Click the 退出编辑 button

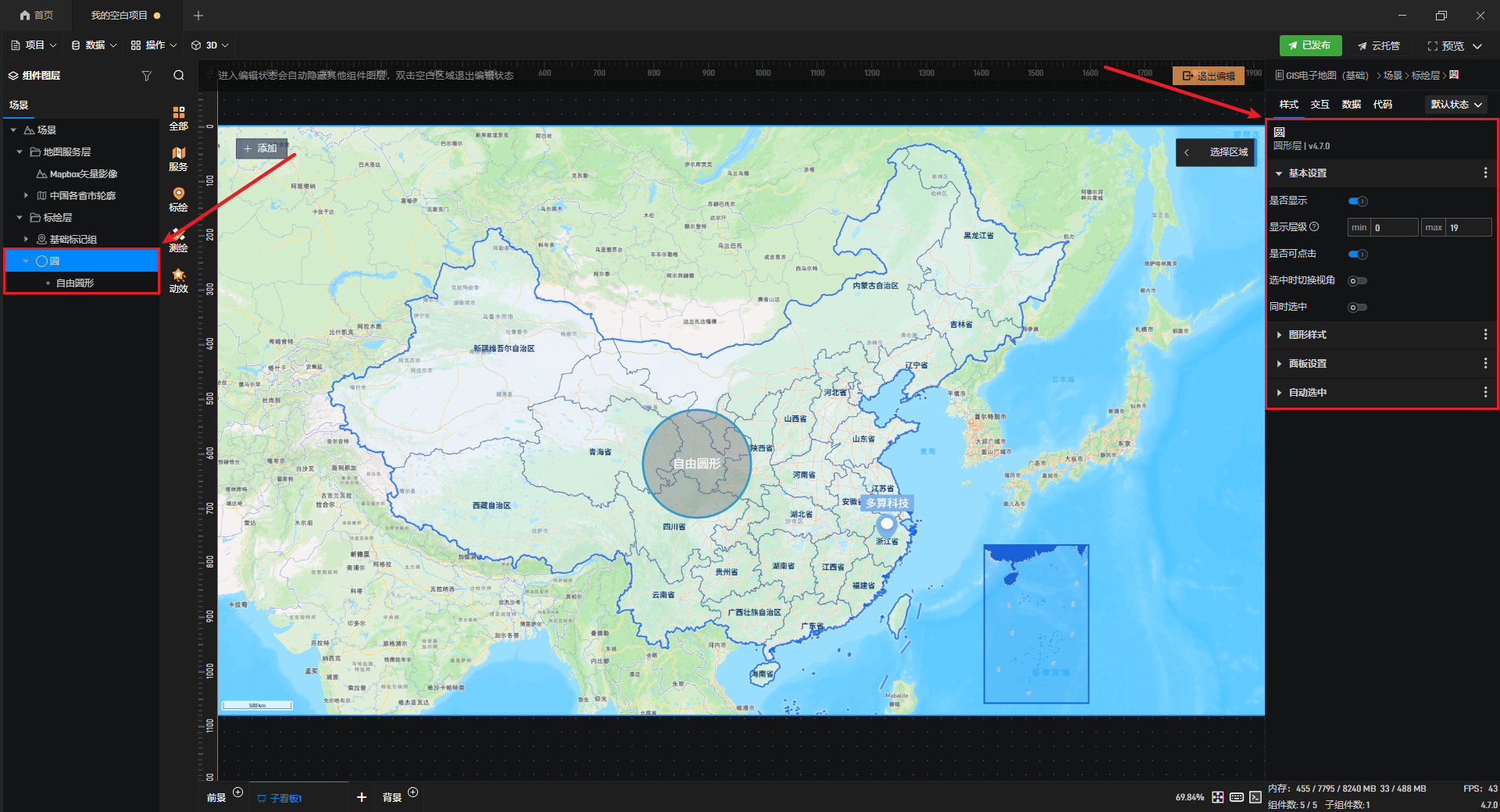(1208, 76)
